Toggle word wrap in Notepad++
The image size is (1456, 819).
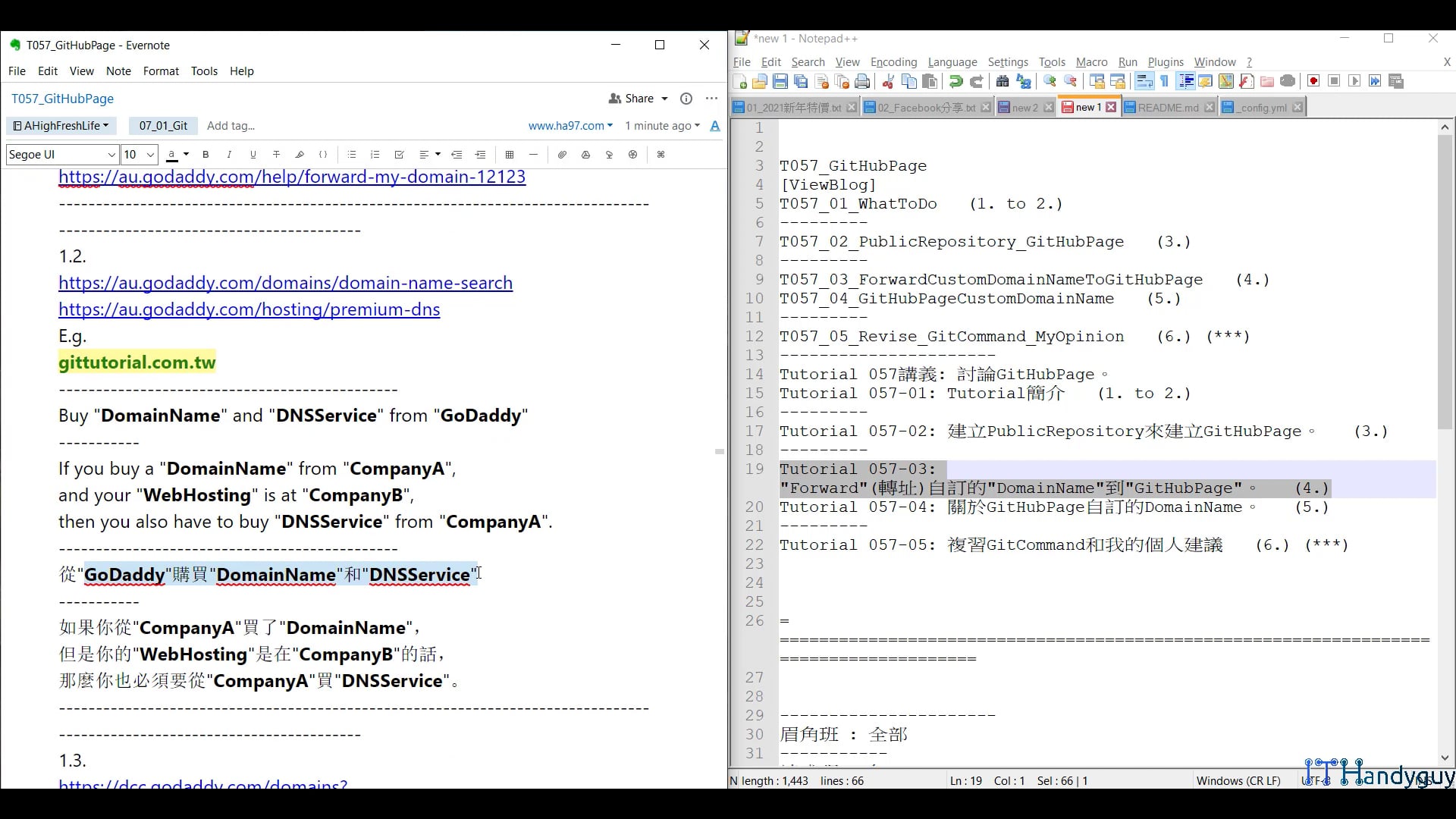[x=1144, y=81]
